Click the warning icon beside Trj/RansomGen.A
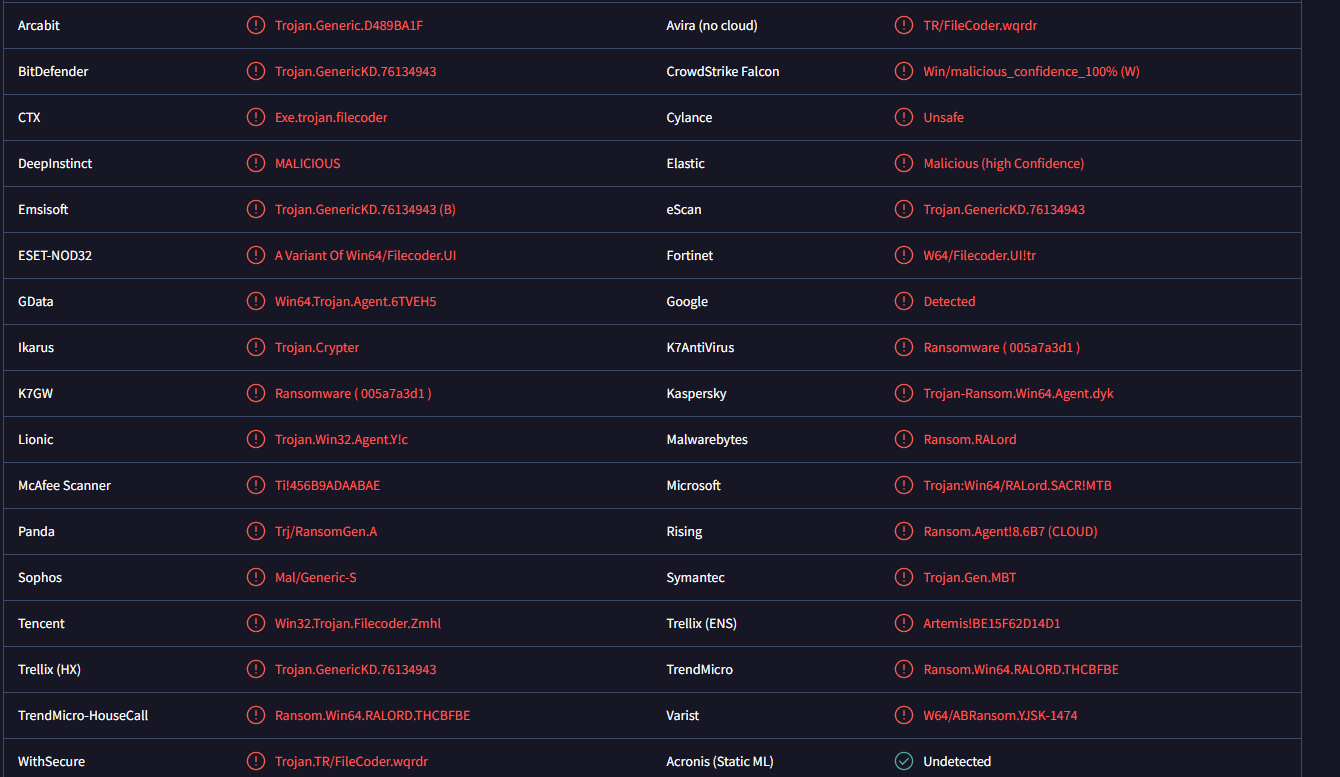1340x777 pixels. click(256, 531)
